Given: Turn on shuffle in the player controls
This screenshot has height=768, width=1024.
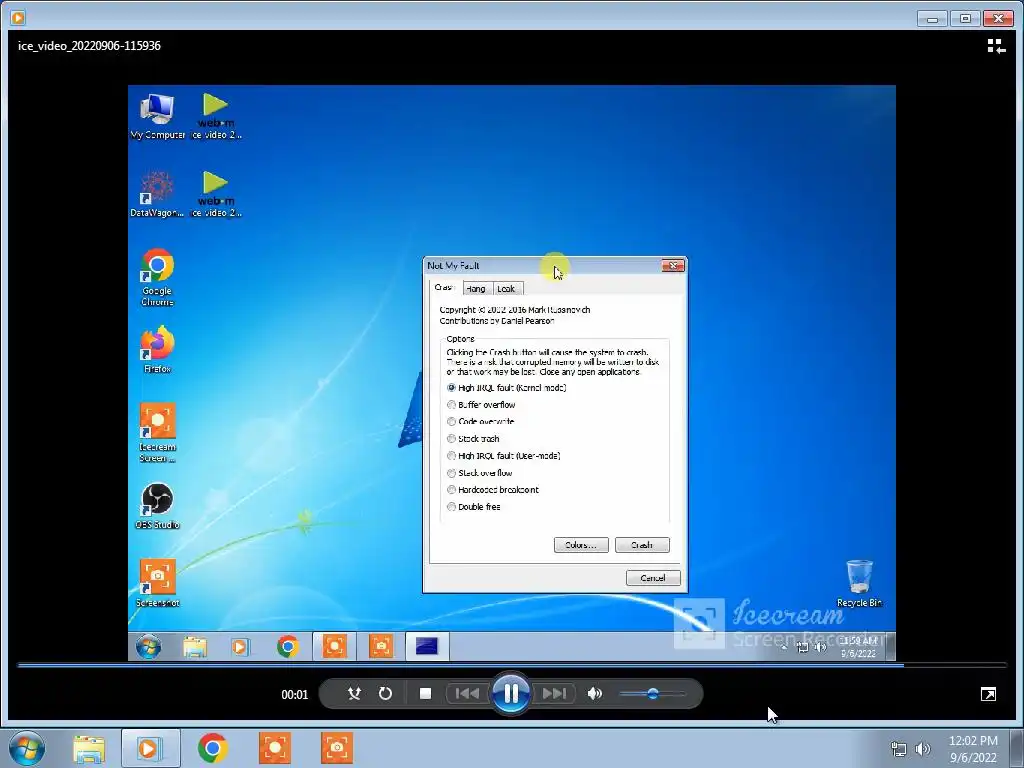Looking at the screenshot, I should [354, 694].
